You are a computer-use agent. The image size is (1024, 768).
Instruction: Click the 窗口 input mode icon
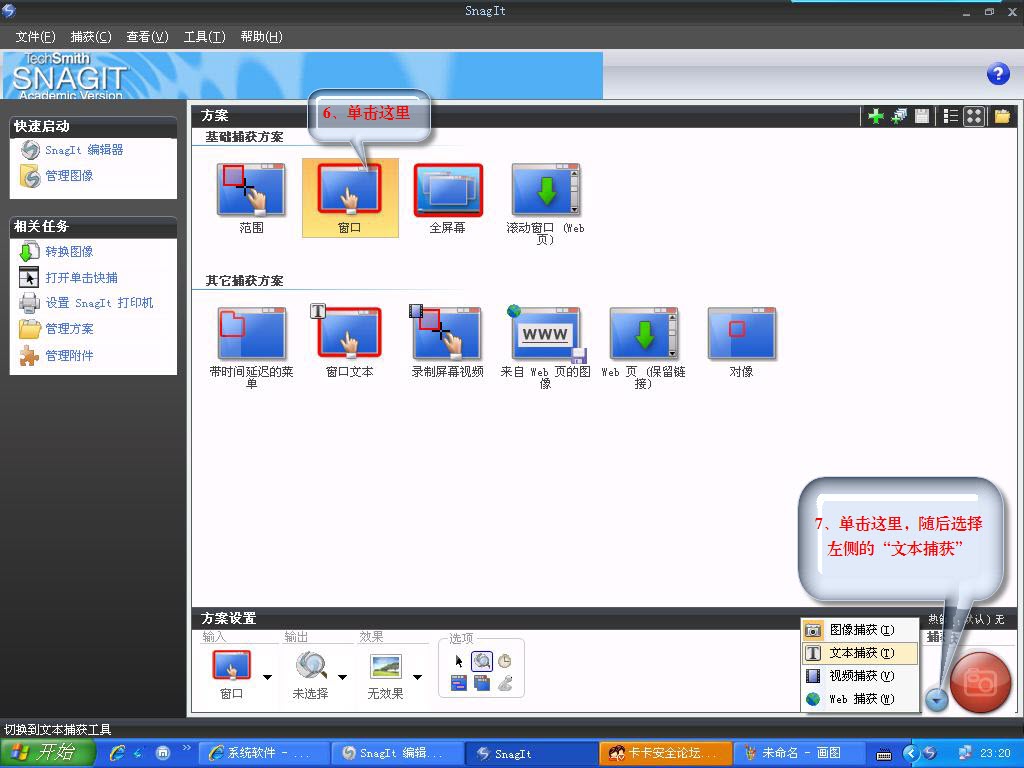[x=231, y=667]
